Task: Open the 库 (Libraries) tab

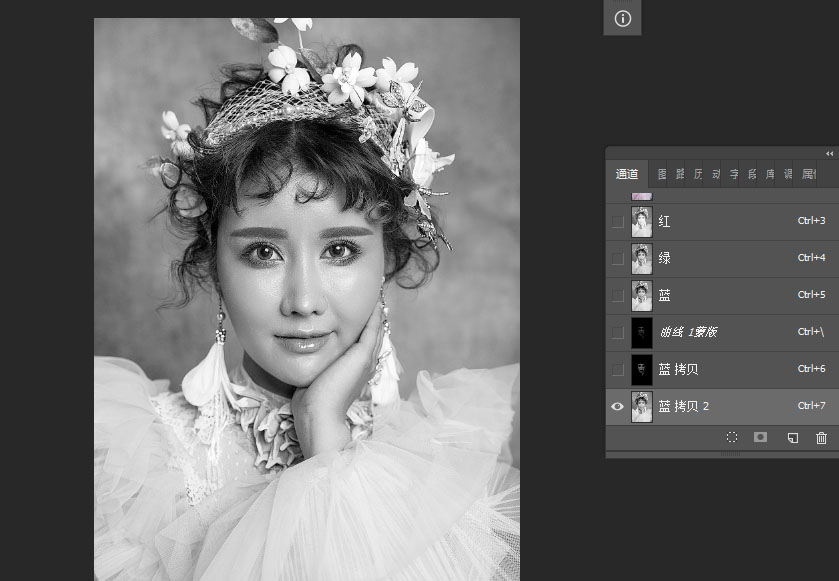Action: pos(769,174)
